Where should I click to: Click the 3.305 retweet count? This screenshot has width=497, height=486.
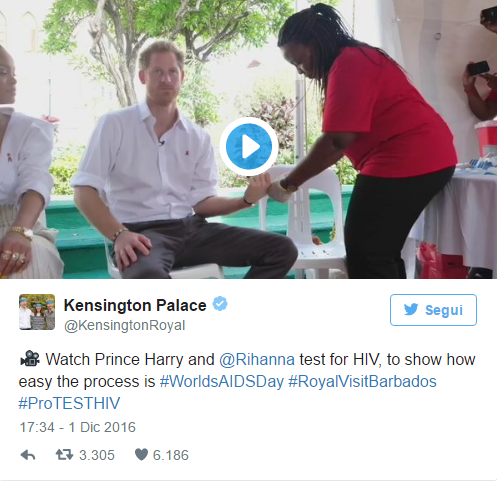point(97,455)
